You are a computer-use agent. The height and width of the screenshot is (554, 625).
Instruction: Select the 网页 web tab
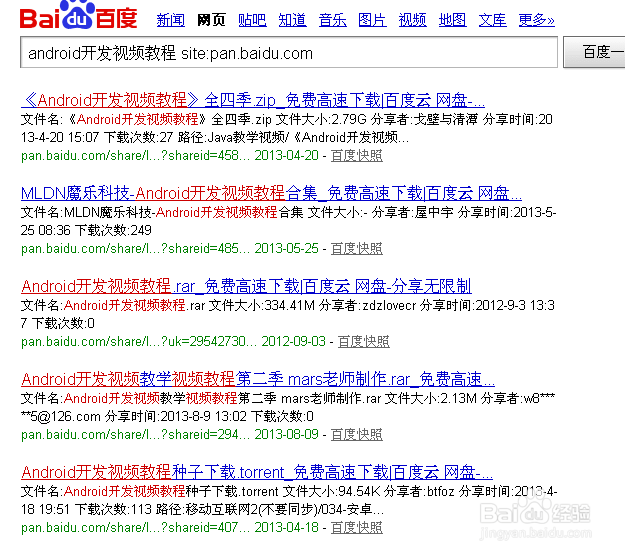211,20
